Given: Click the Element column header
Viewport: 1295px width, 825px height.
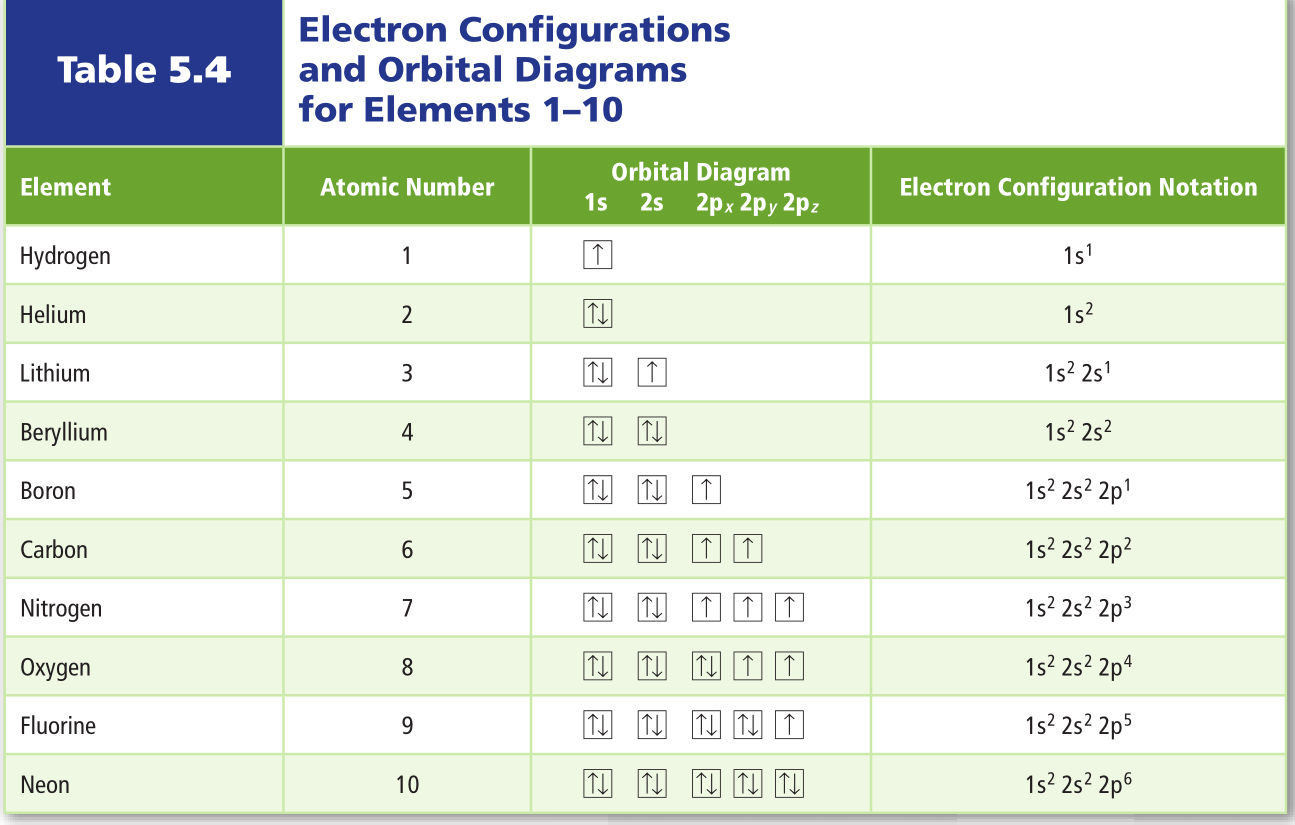Looking at the screenshot, I should click(65, 187).
